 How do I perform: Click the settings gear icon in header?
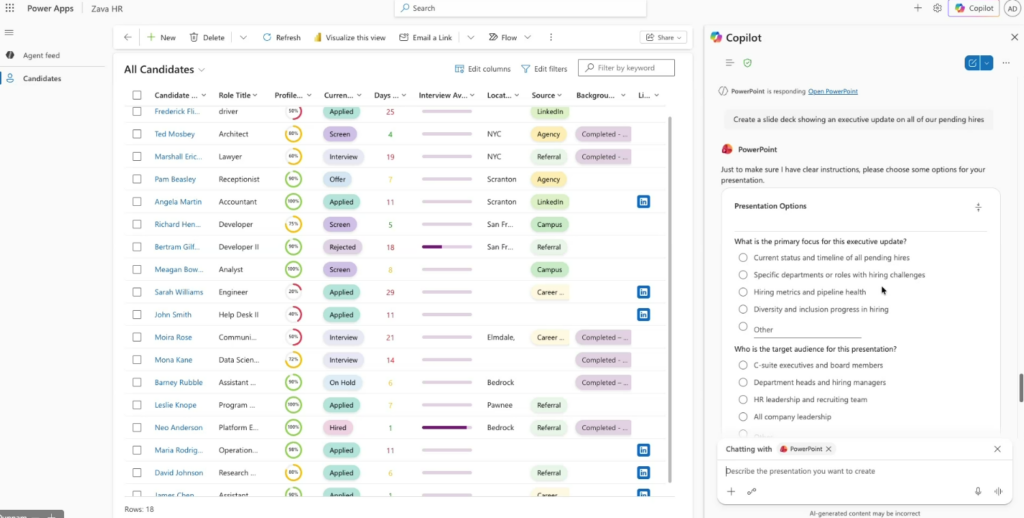tap(937, 8)
